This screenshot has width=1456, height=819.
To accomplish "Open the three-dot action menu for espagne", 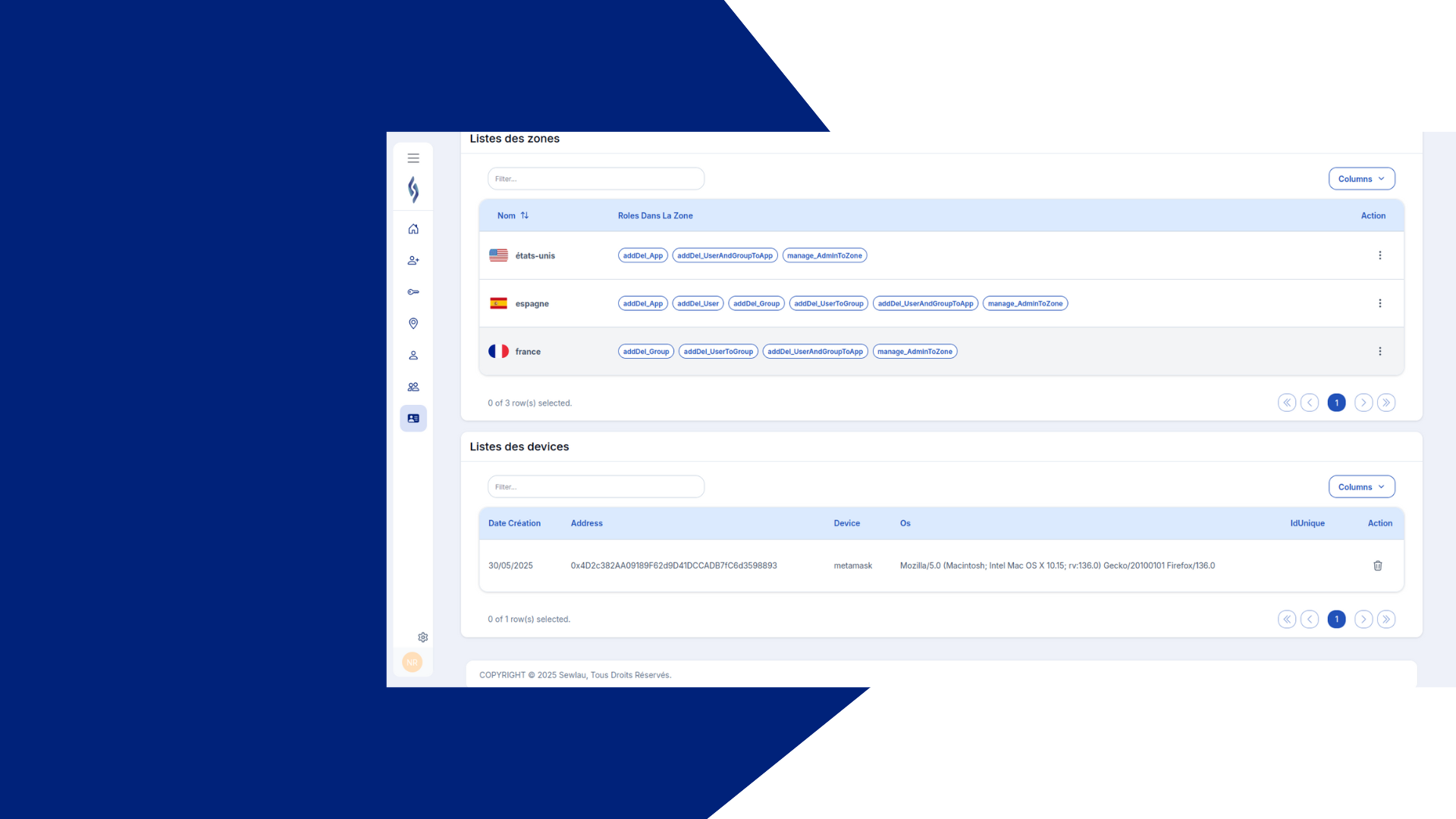I will pyautogui.click(x=1379, y=303).
